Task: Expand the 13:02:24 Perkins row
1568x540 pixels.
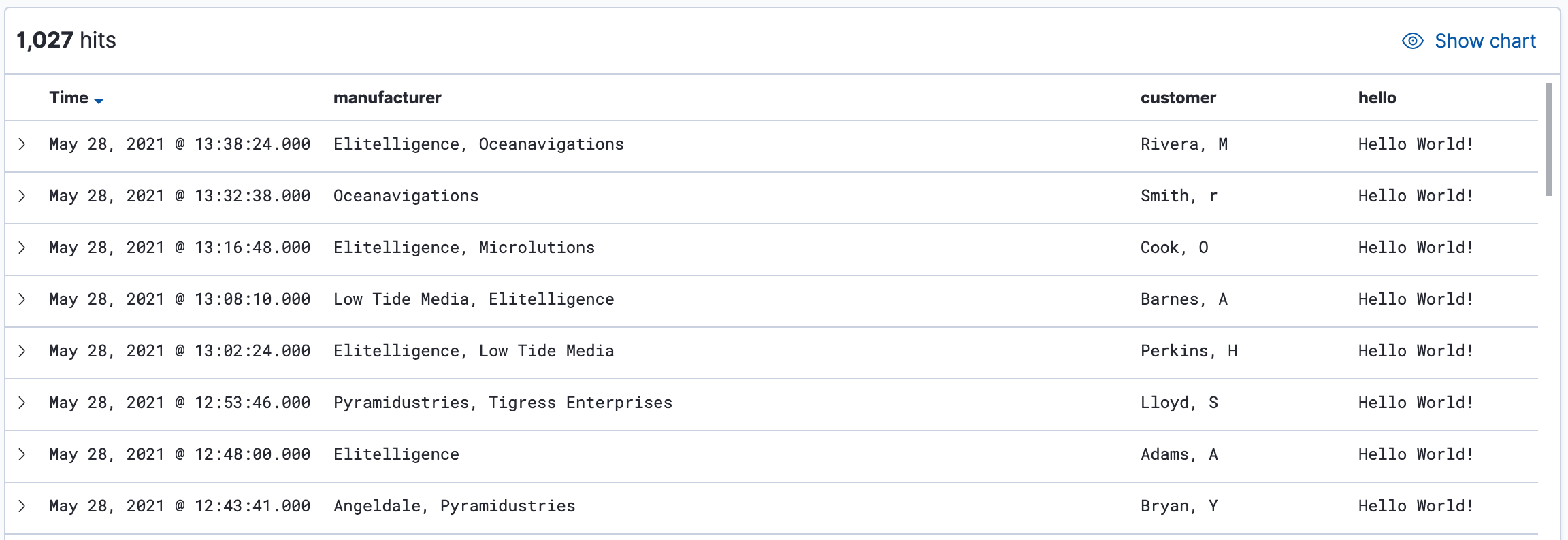Action: coord(22,351)
